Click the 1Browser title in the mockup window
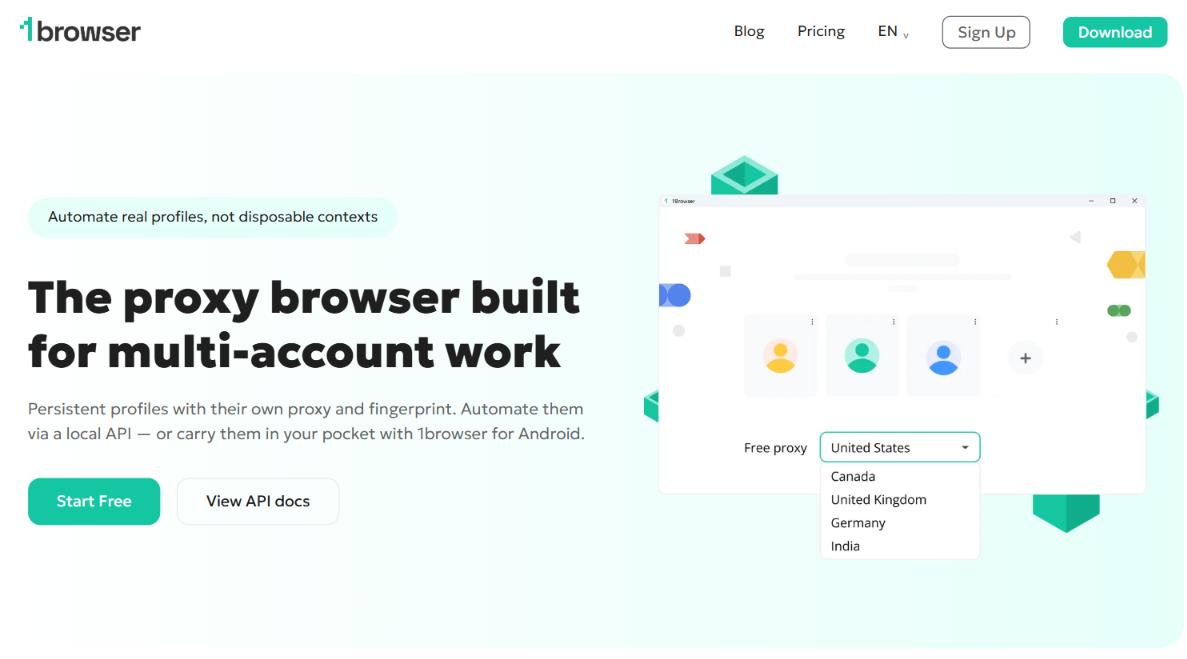Screen dimensions: 1187x659 pyautogui.click(x=683, y=201)
